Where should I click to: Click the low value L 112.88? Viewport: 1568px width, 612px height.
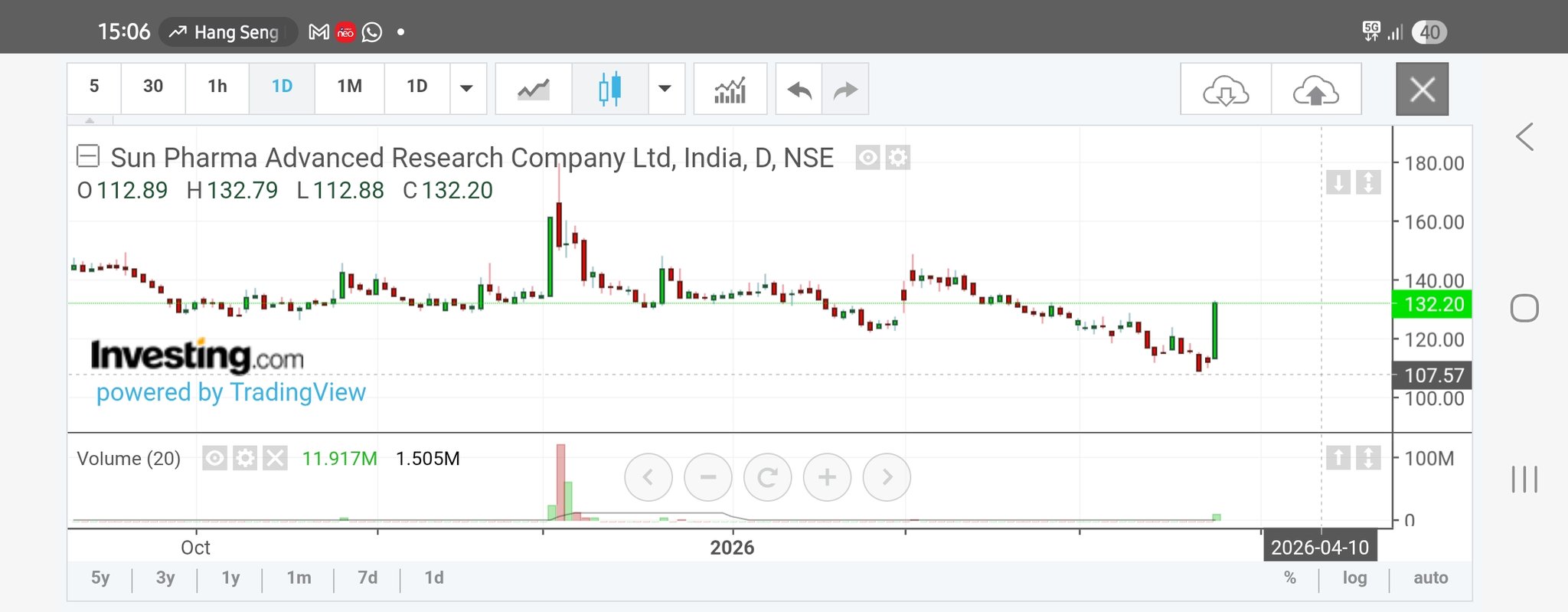[x=340, y=190]
